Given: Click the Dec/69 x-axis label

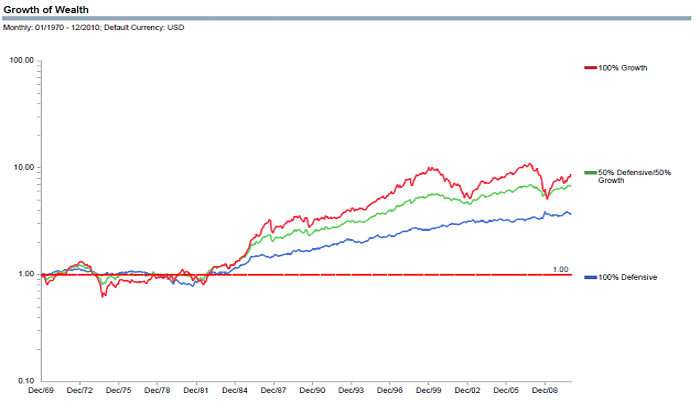Looking at the screenshot, I should pos(41,391).
